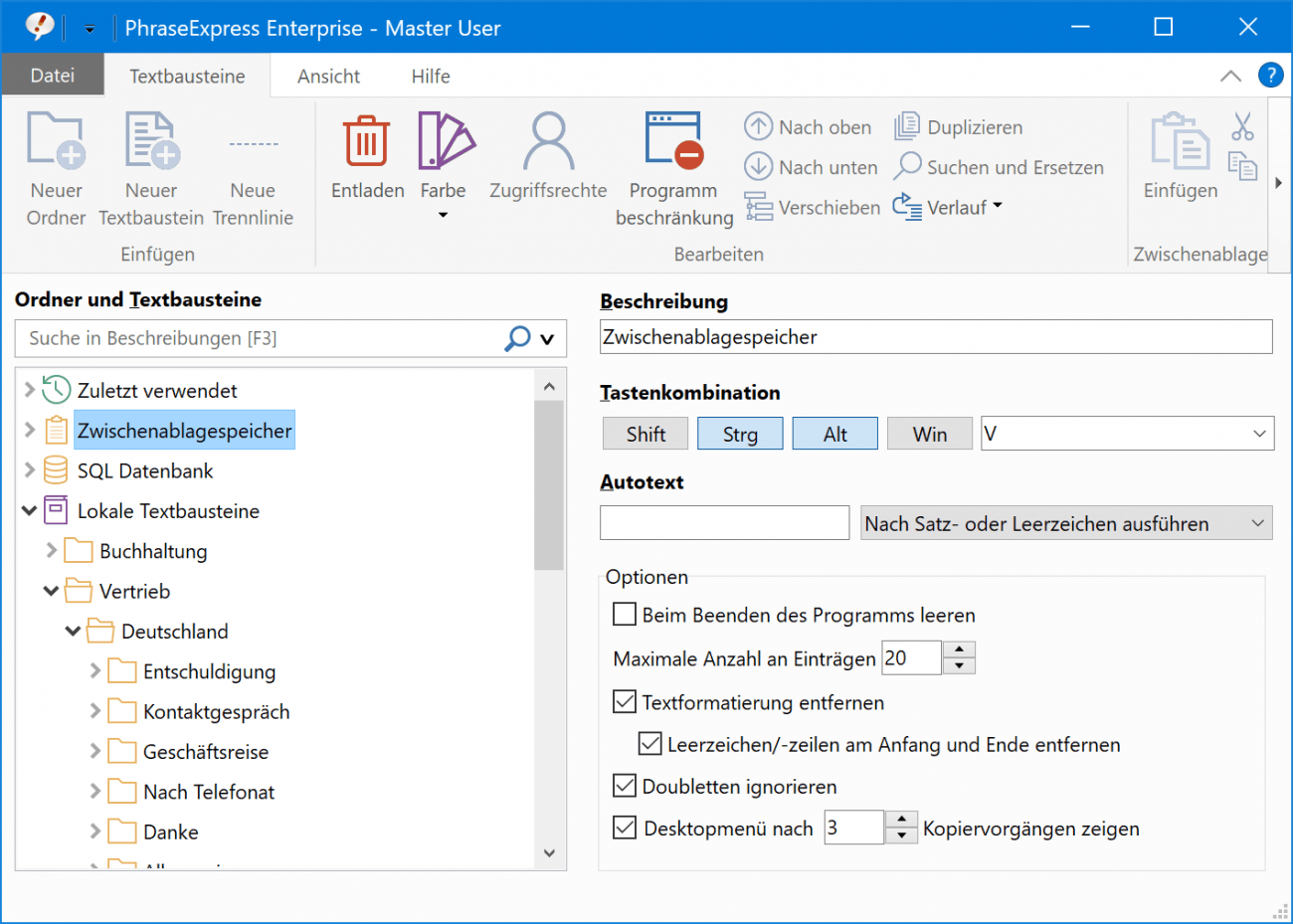Select the Nach Telefonat folder
Viewport: 1293px width, 924px height.
208,792
